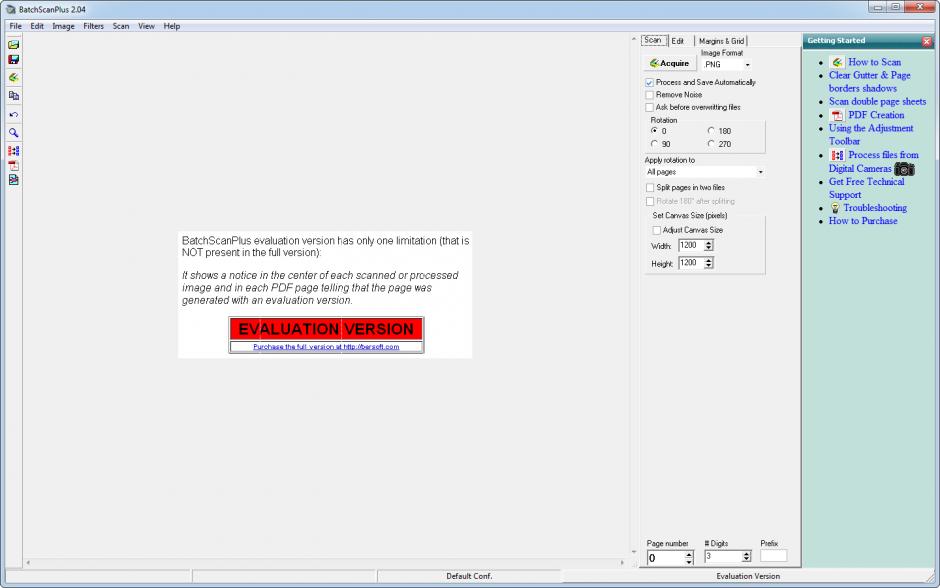Click the scan icon next to How to Scan
Screen dimensions: 940x588
pos(837,62)
